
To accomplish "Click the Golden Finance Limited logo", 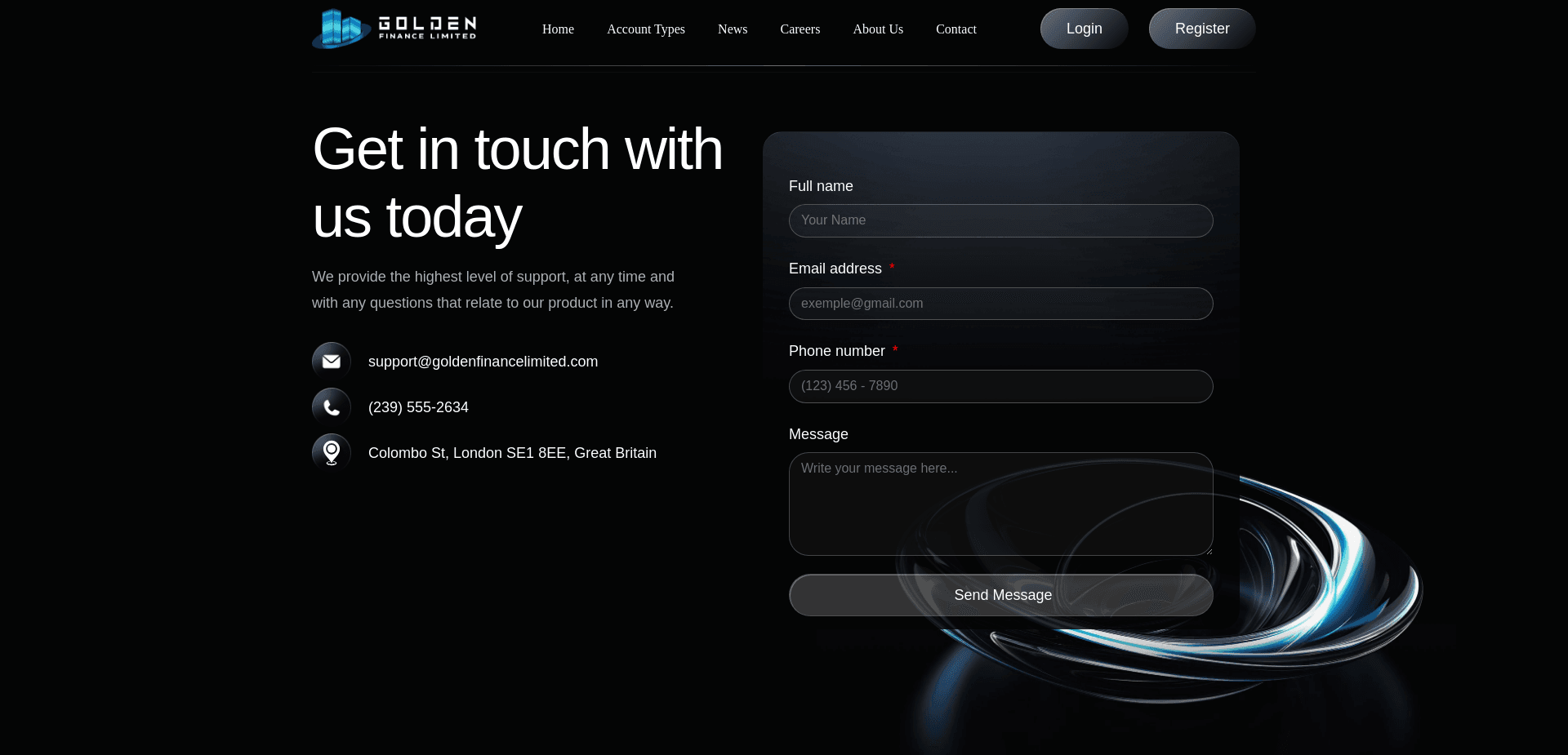I will click(394, 29).
